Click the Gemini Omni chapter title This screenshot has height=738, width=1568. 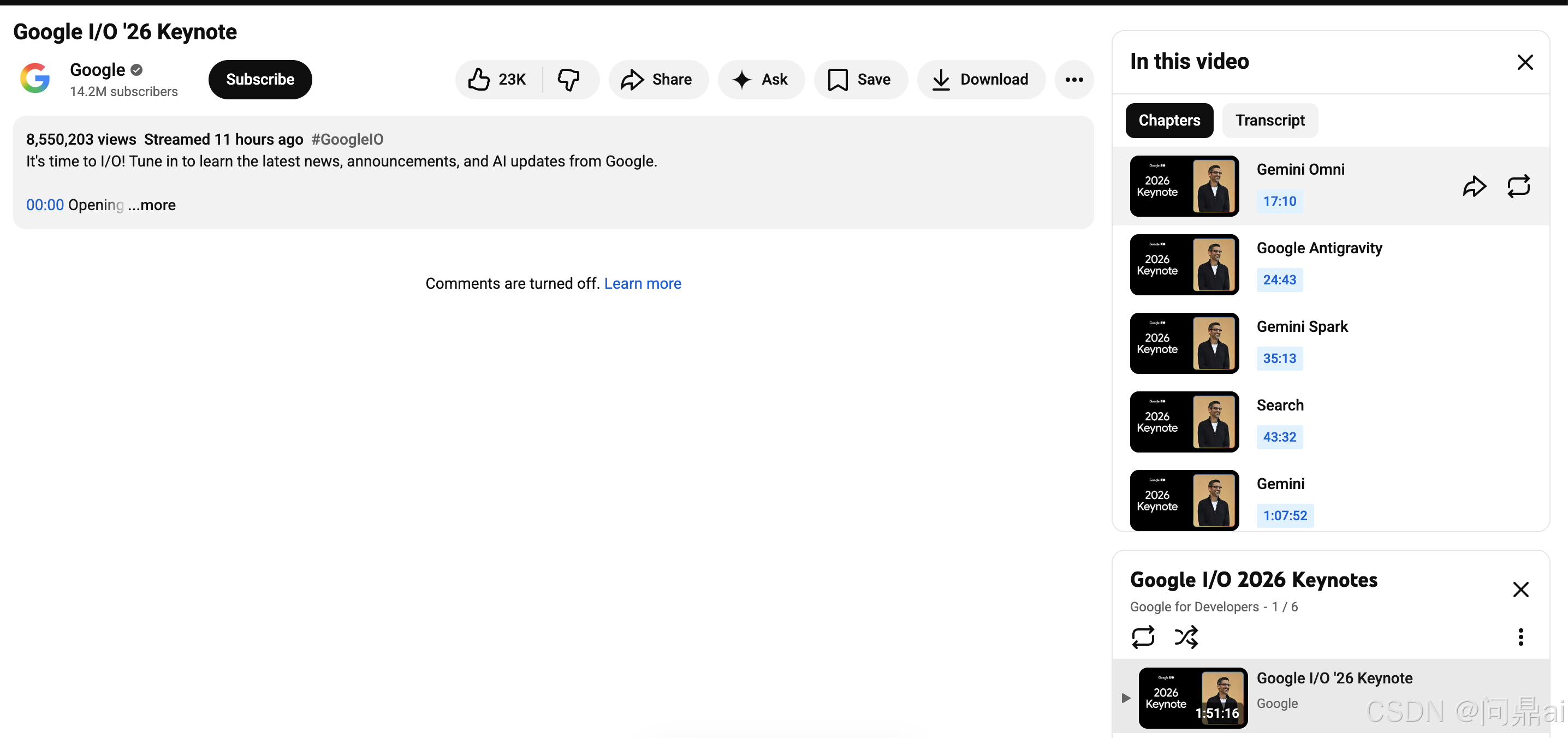click(x=1300, y=169)
